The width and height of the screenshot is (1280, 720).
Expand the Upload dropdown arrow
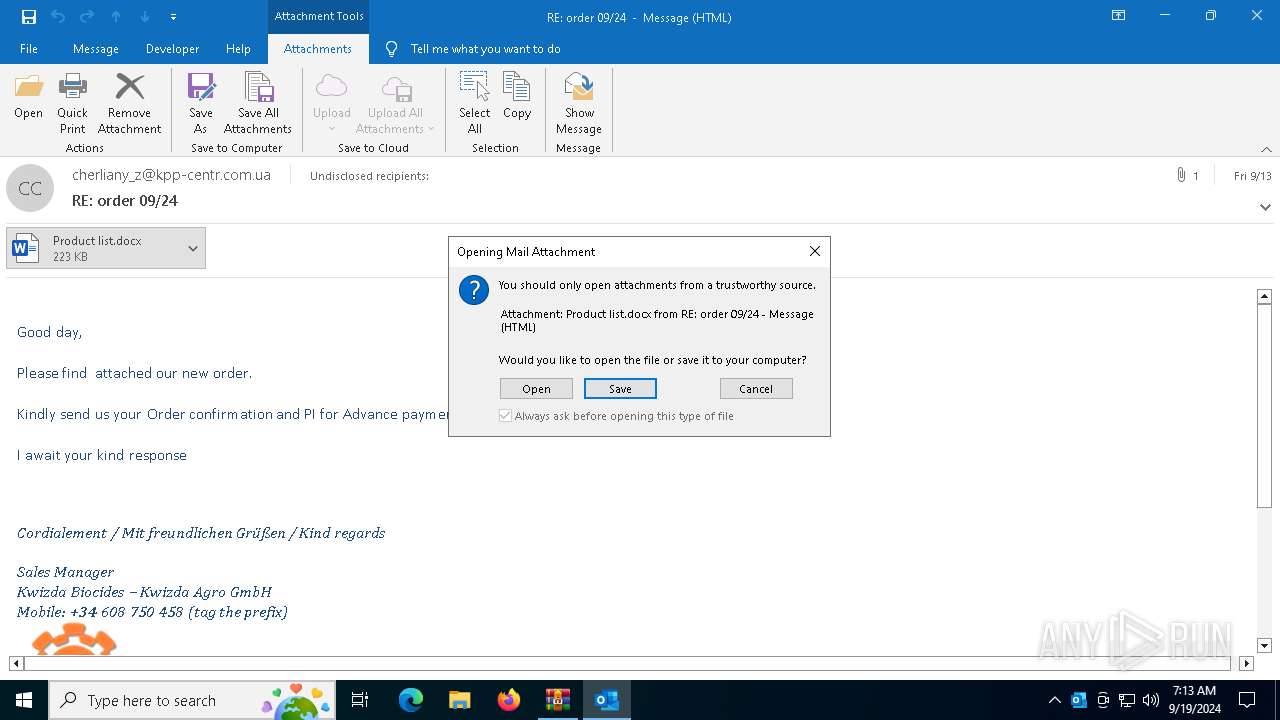coord(331,129)
